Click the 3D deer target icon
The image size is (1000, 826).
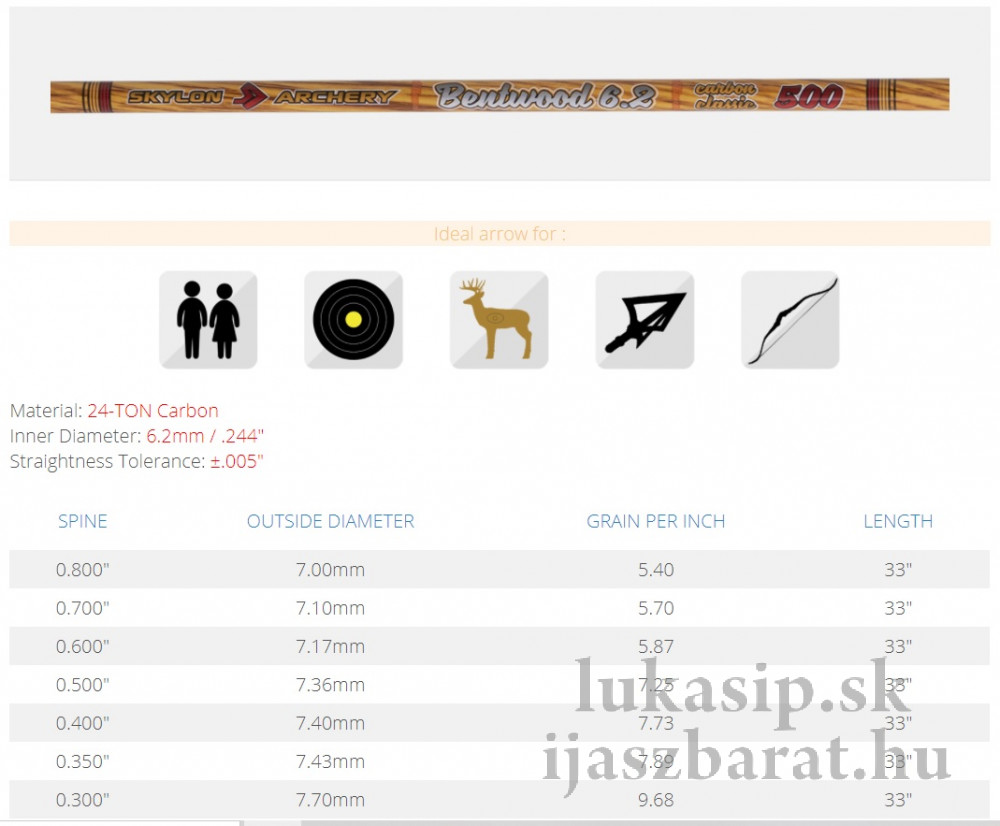click(x=499, y=320)
